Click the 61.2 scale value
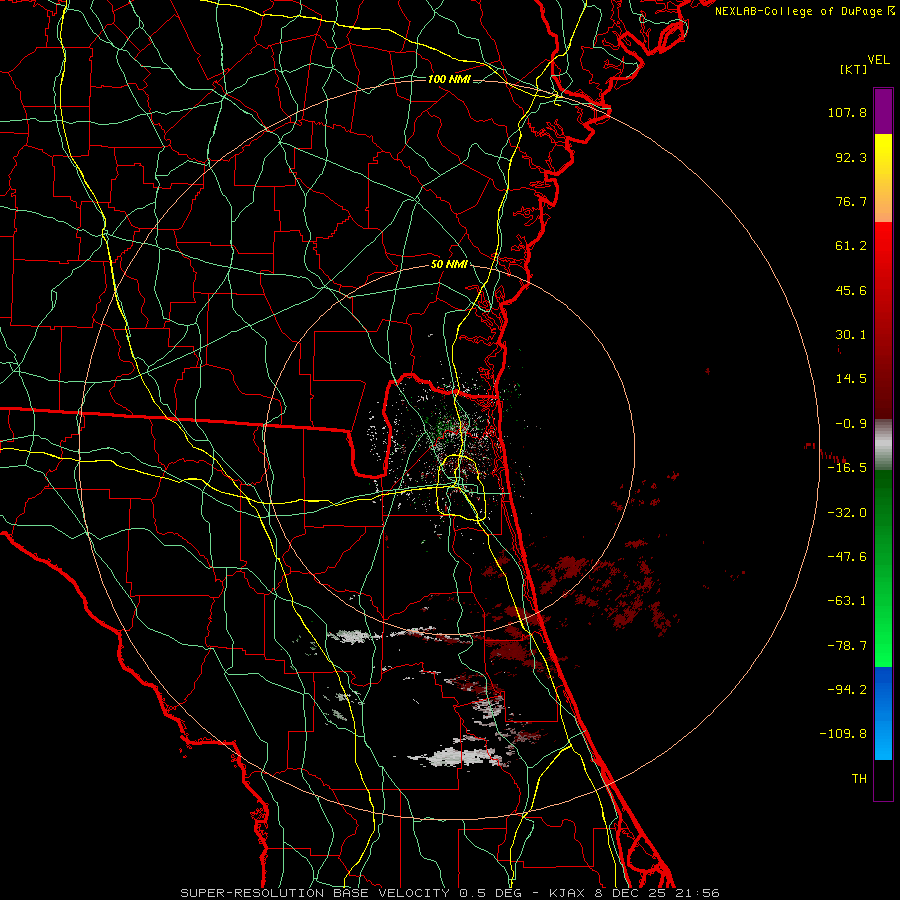 [x=851, y=246]
